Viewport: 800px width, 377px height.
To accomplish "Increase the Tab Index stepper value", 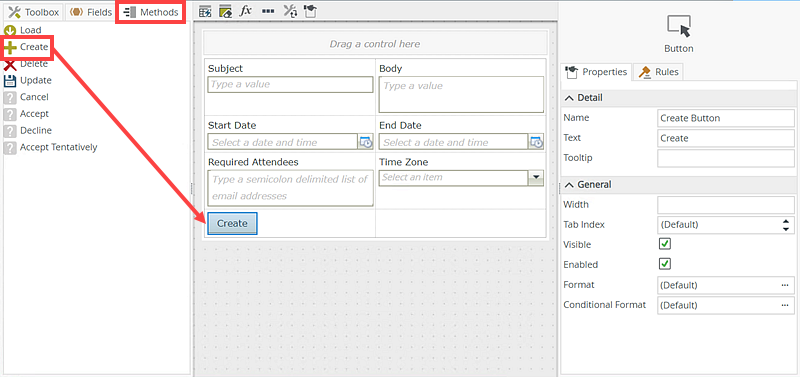I will click(x=785, y=221).
